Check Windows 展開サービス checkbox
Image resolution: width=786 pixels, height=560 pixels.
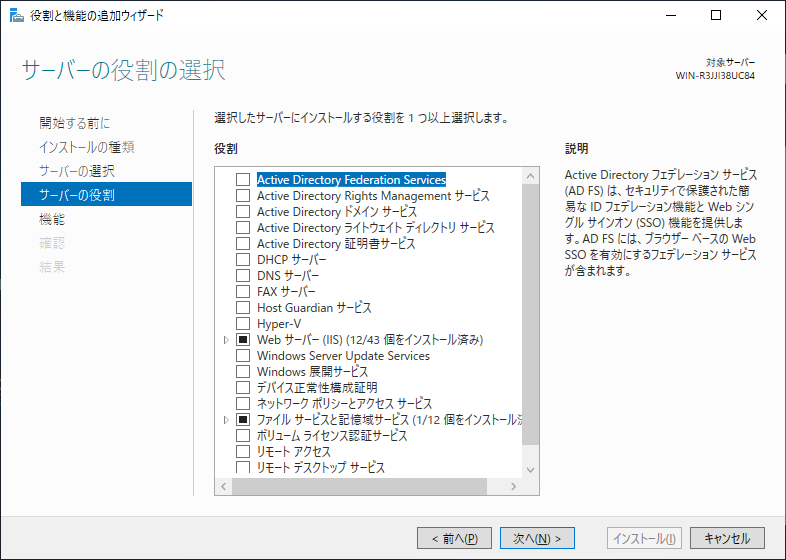point(243,372)
